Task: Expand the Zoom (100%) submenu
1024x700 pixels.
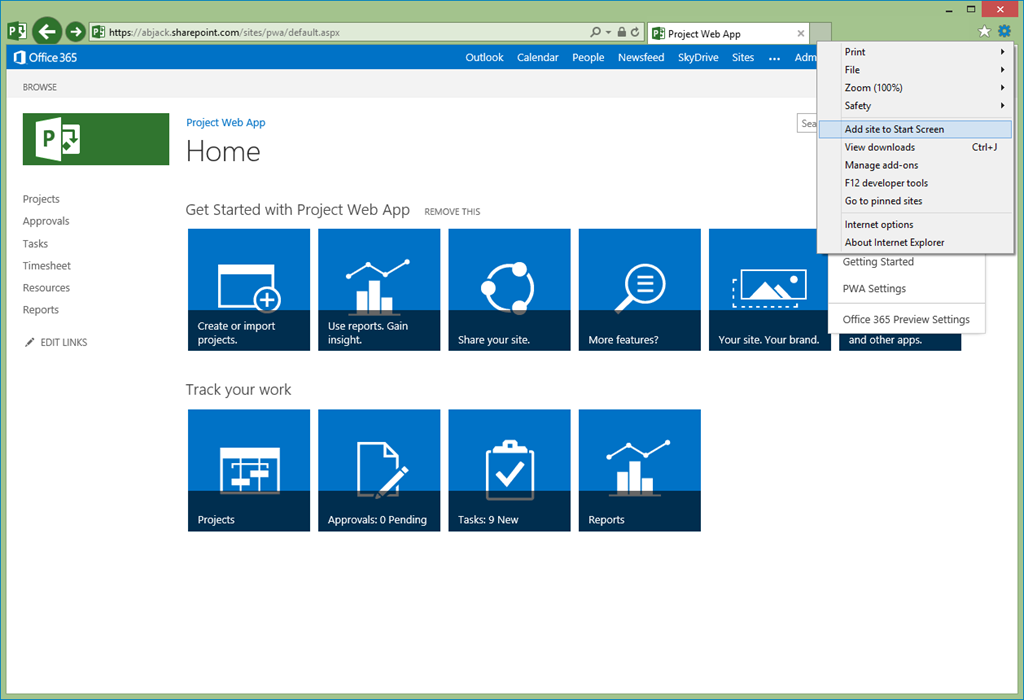Action: pos(916,88)
